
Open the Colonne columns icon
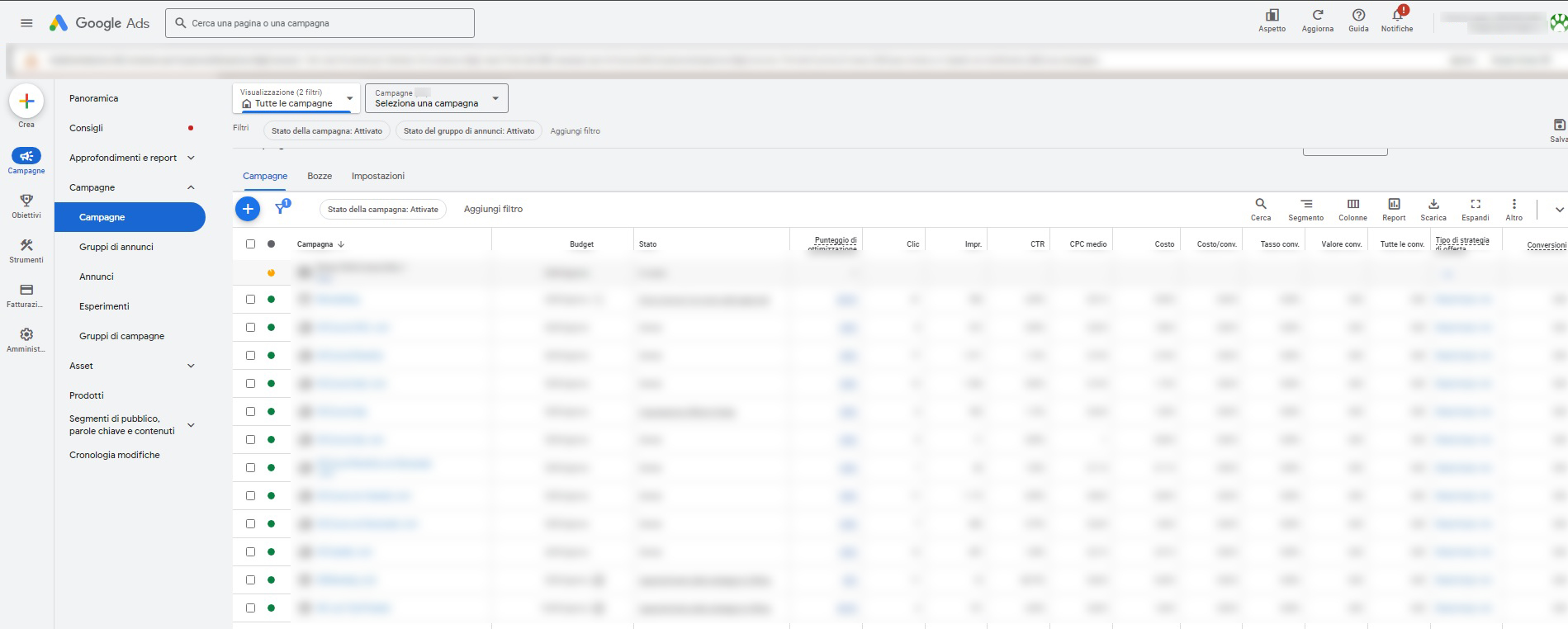coord(1352,204)
